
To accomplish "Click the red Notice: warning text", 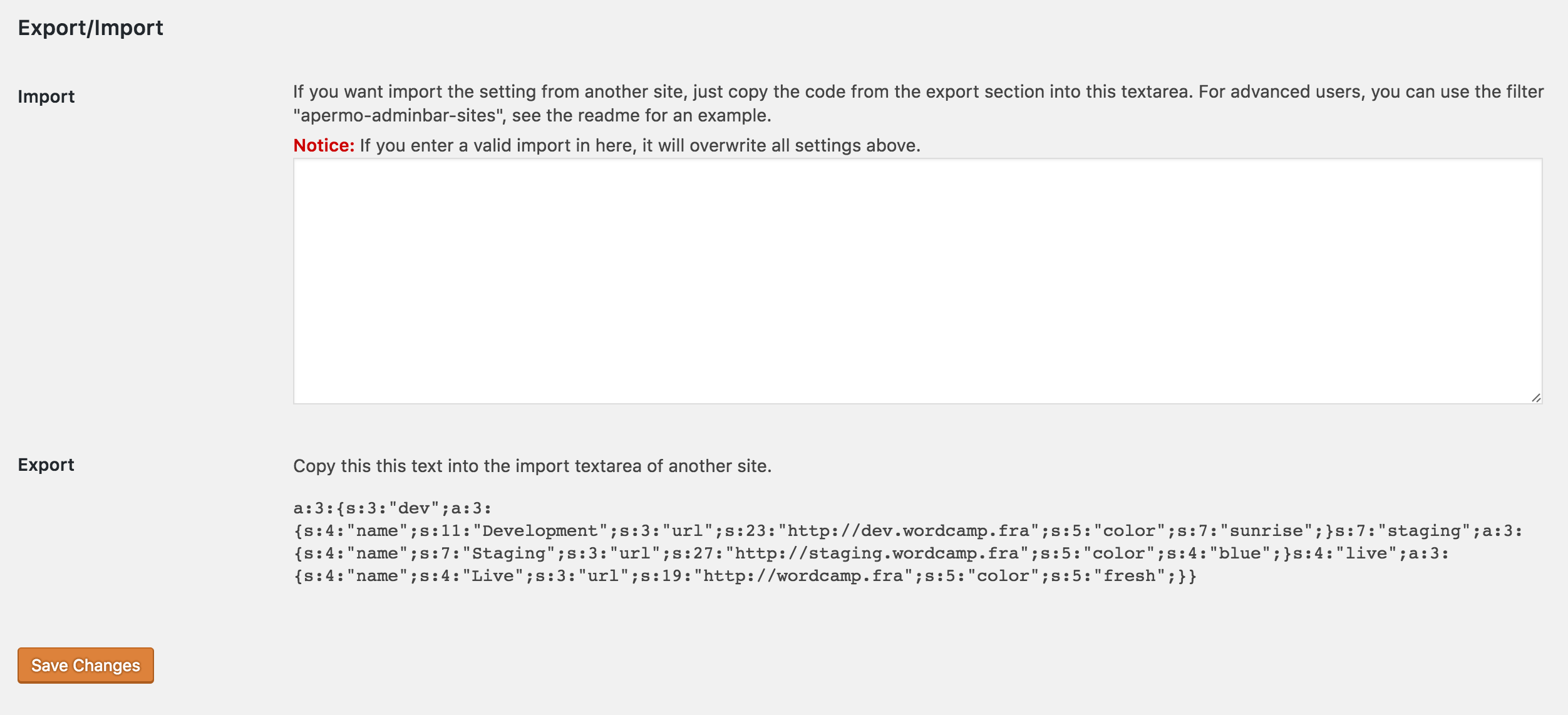I will click(x=324, y=145).
